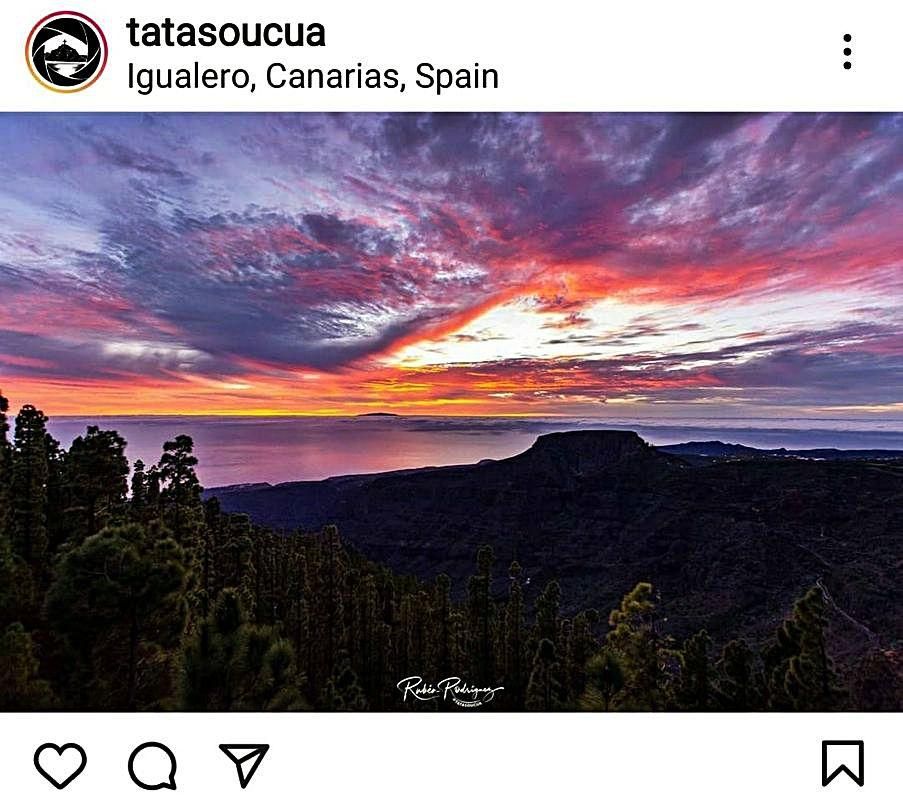Viewport: 903px width, 811px height.
Task: Visit the tatasoucua username profile link
Action: 226,33
